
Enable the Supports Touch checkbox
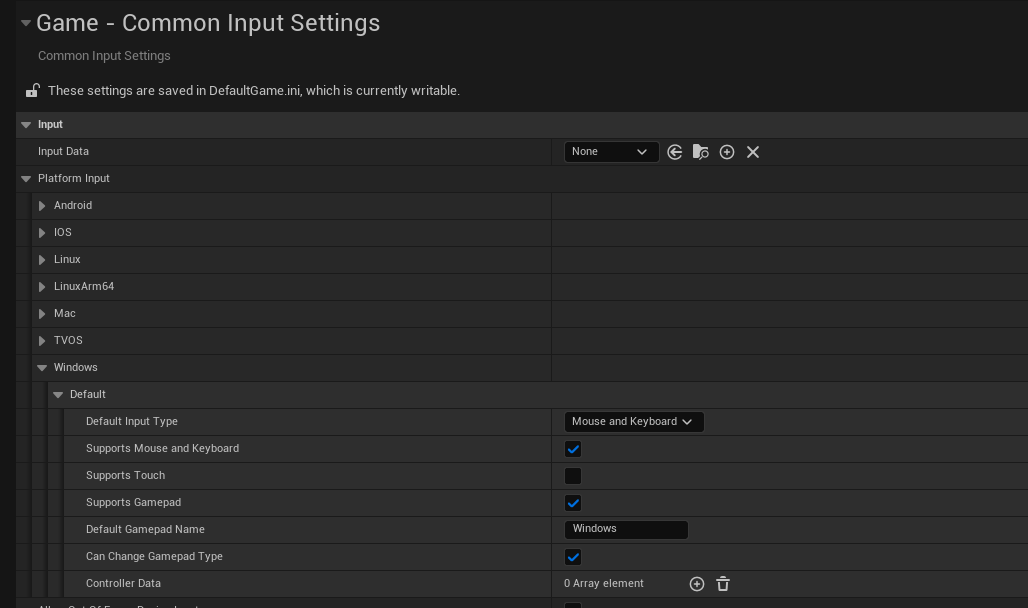573,476
